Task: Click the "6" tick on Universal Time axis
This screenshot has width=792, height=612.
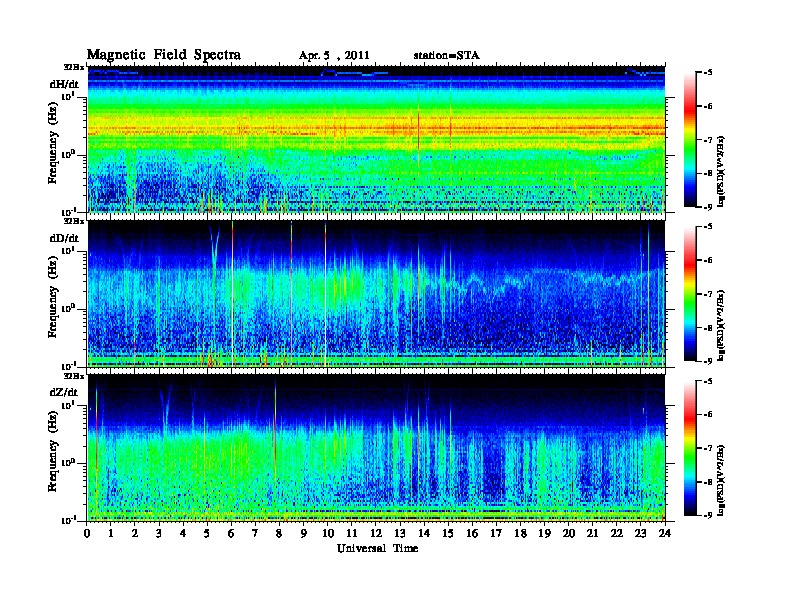Action: coord(232,533)
